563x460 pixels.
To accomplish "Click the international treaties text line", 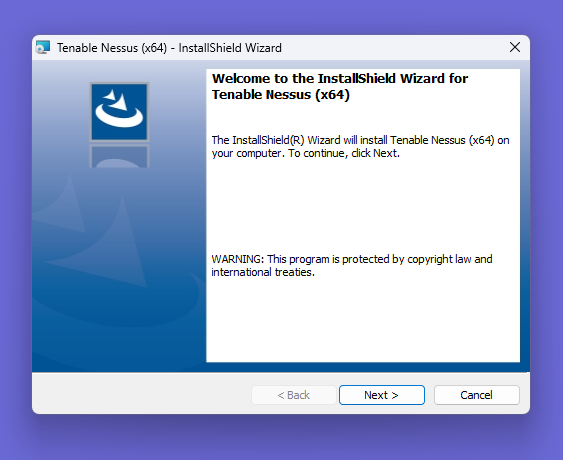I will (263, 272).
